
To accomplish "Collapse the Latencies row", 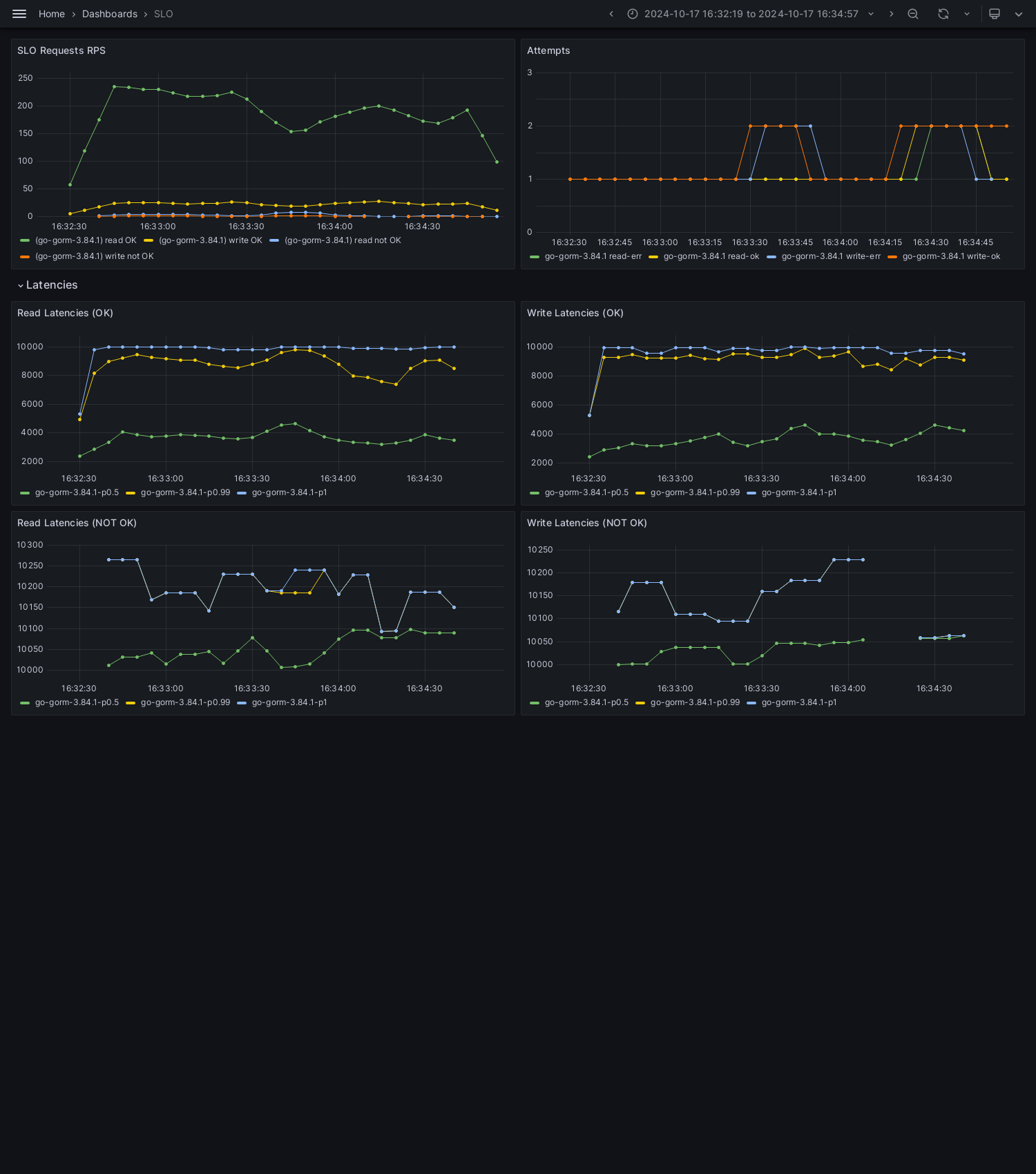I will (48, 285).
